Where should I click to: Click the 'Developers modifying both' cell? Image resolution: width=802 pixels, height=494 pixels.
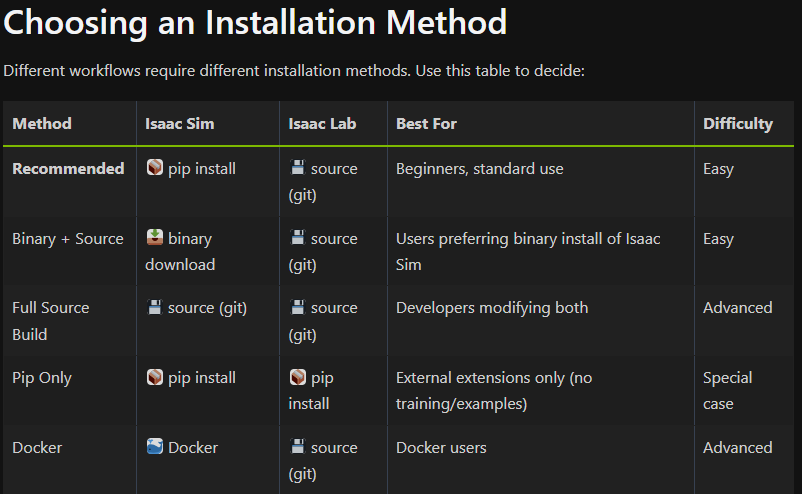pyautogui.click(x=492, y=308)
